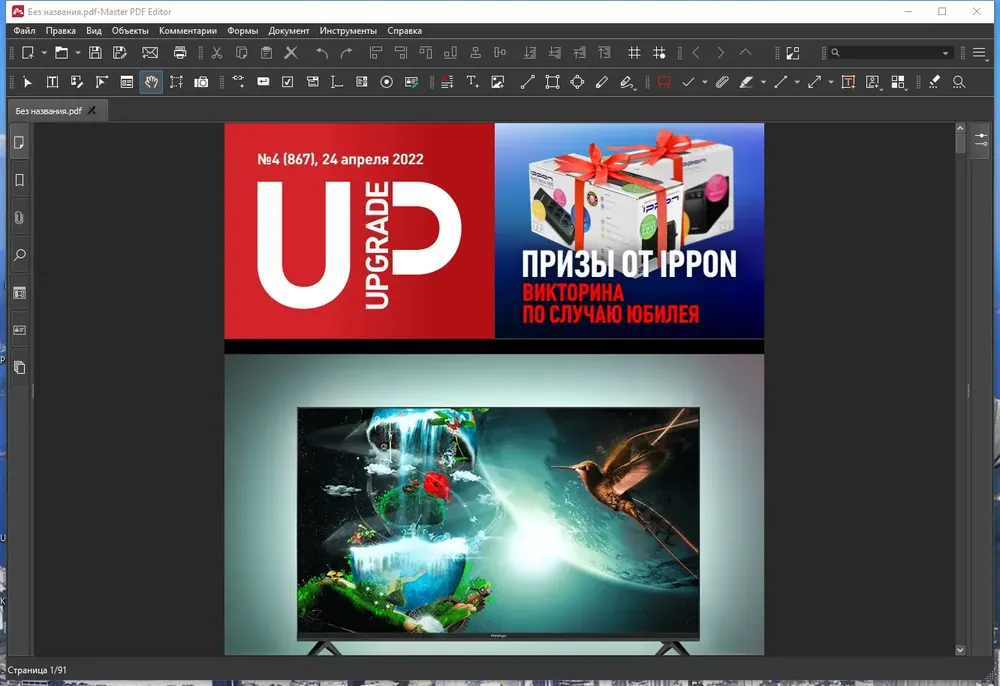Insert a Radio Button form field
1000x686 pixels.
coord(386,82)
